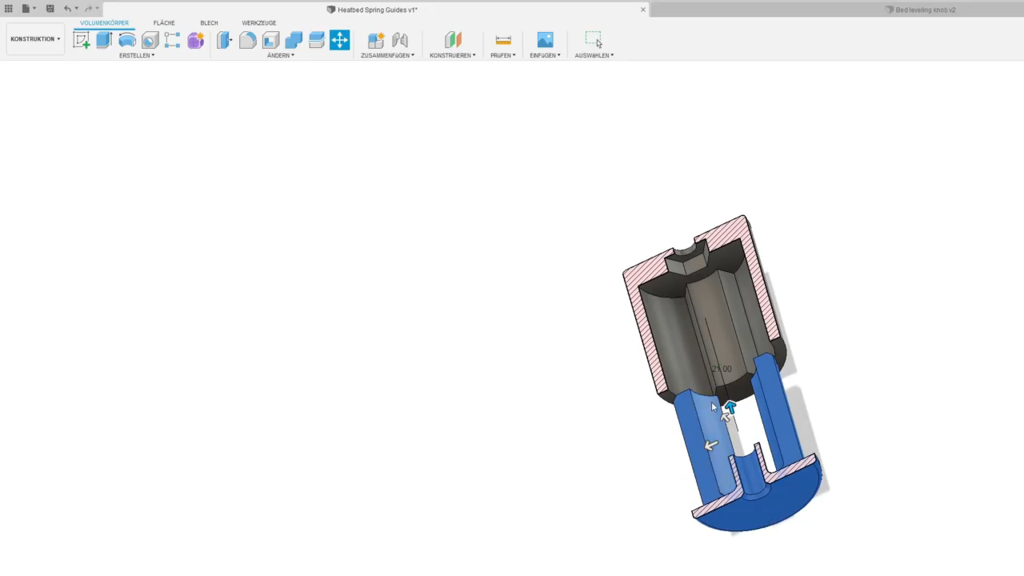Image resolution: width=1024 pixels, height=576 pixels.
Task: Select the Shell tool
Action: [x=270, y=40]
